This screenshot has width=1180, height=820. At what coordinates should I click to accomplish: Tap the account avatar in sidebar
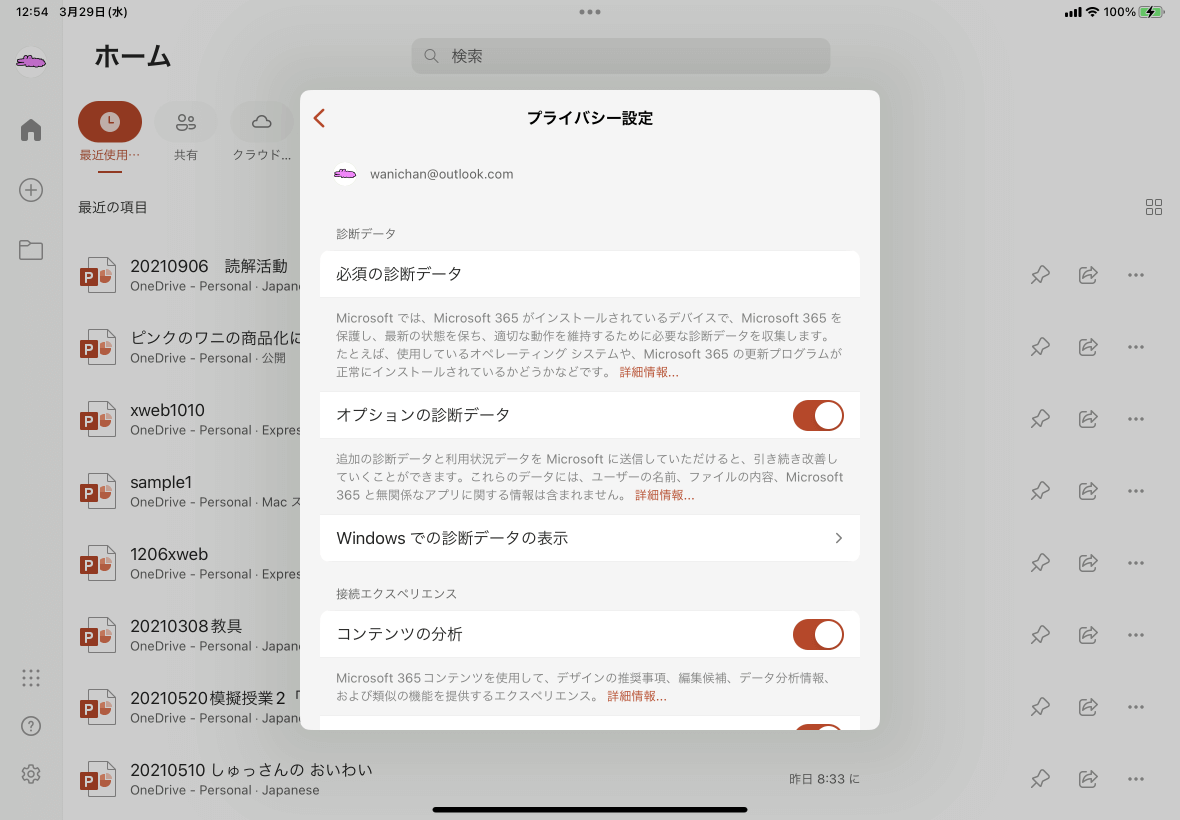(x=31, y=61)
